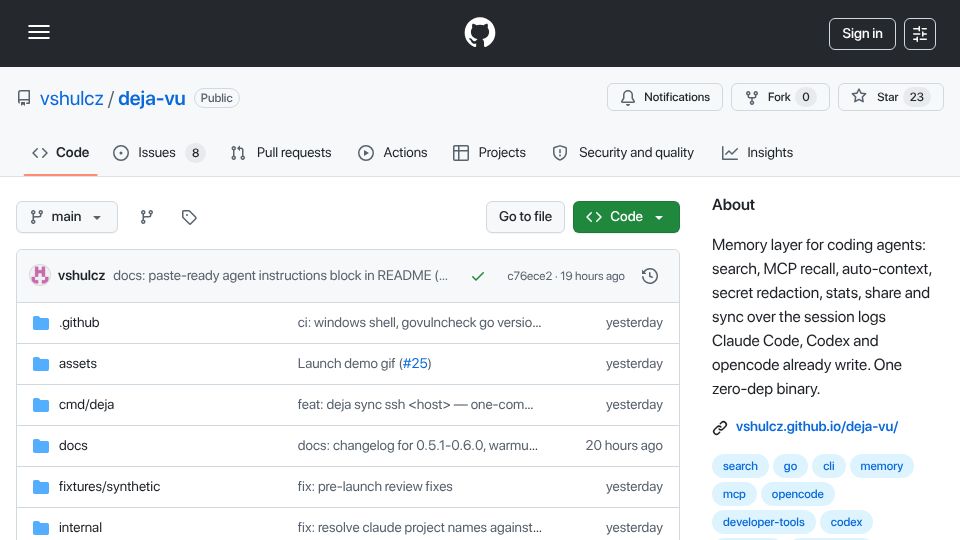Open the Projects tab

point(489,152)
